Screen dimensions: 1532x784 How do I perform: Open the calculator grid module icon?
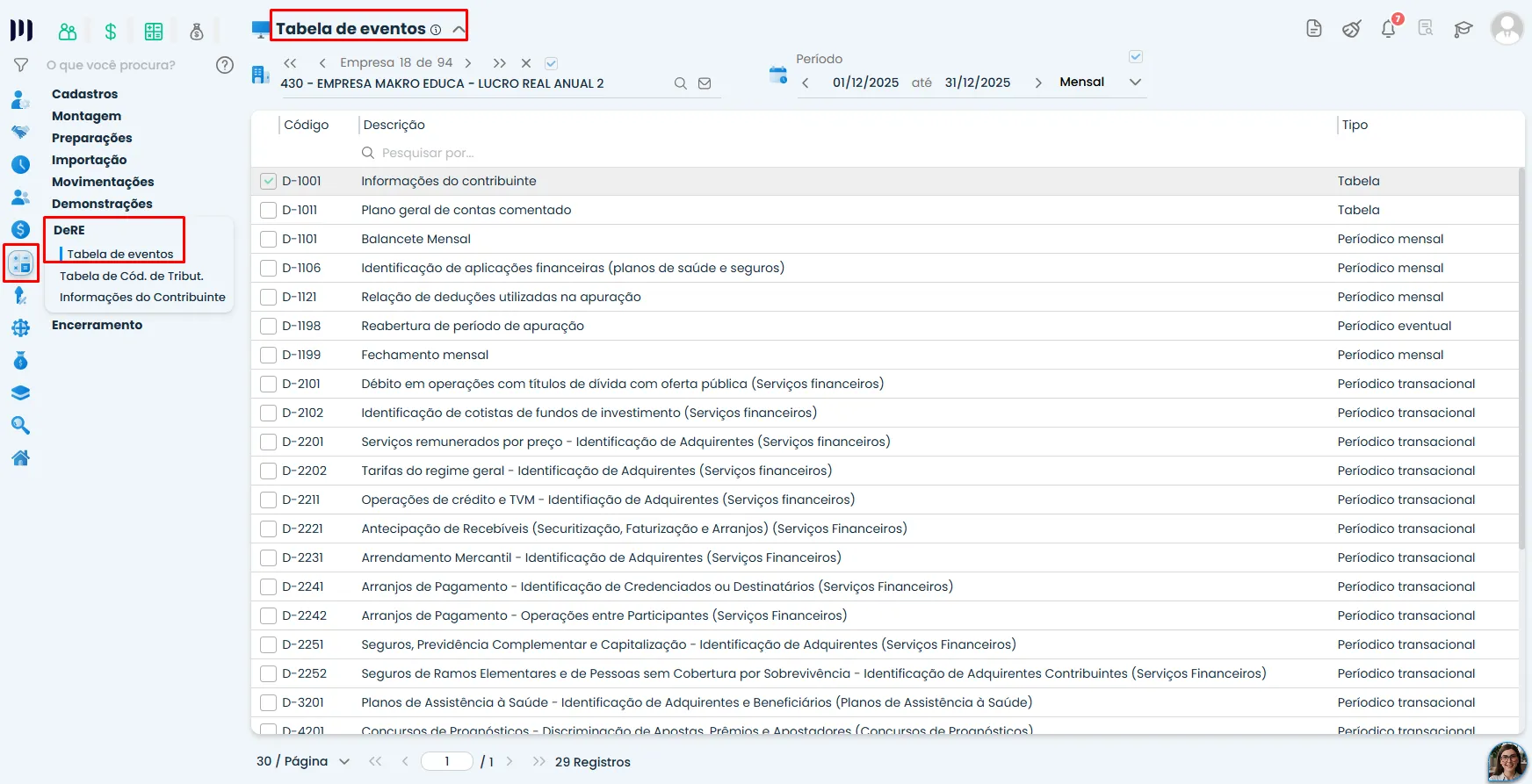pos(154,32)
